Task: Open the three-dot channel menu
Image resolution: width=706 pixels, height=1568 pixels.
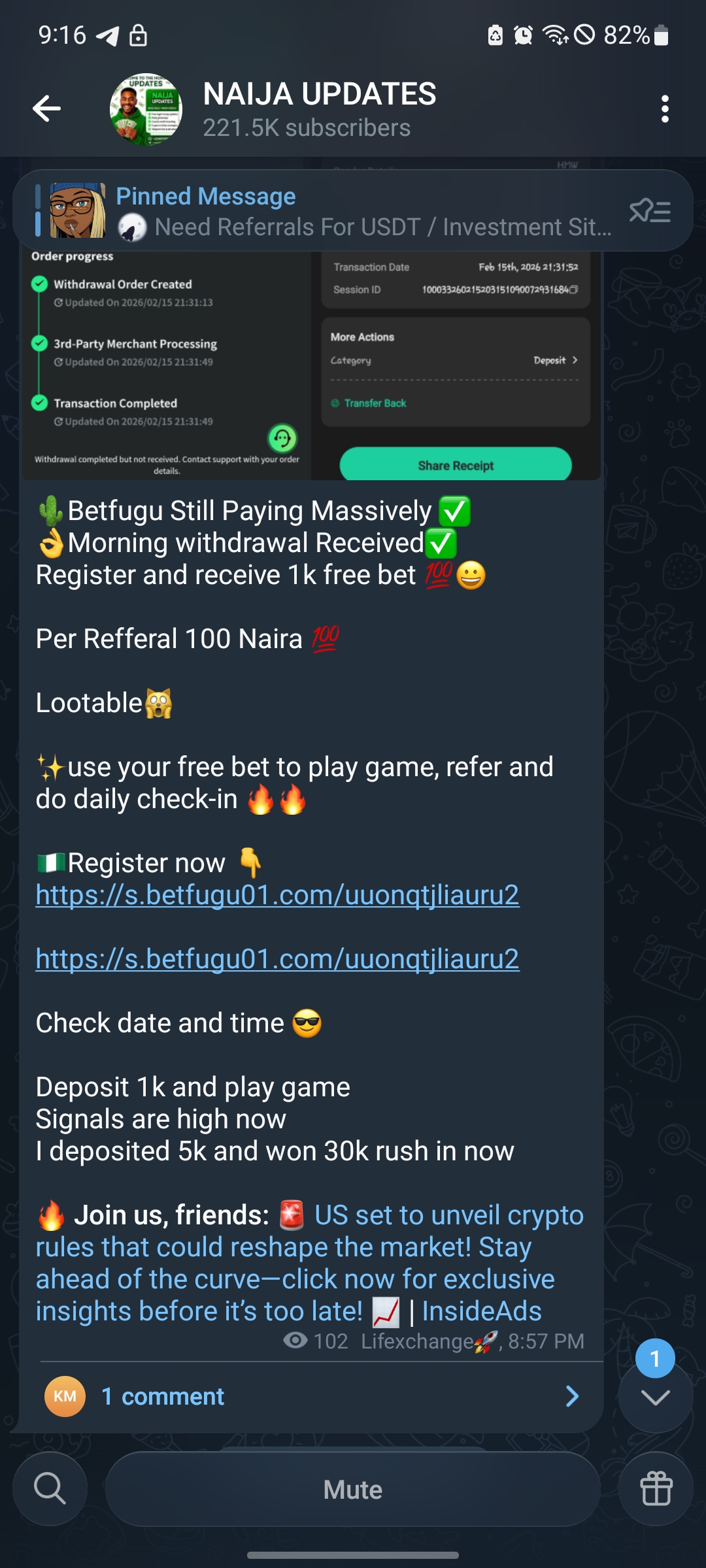Action: 665,108
